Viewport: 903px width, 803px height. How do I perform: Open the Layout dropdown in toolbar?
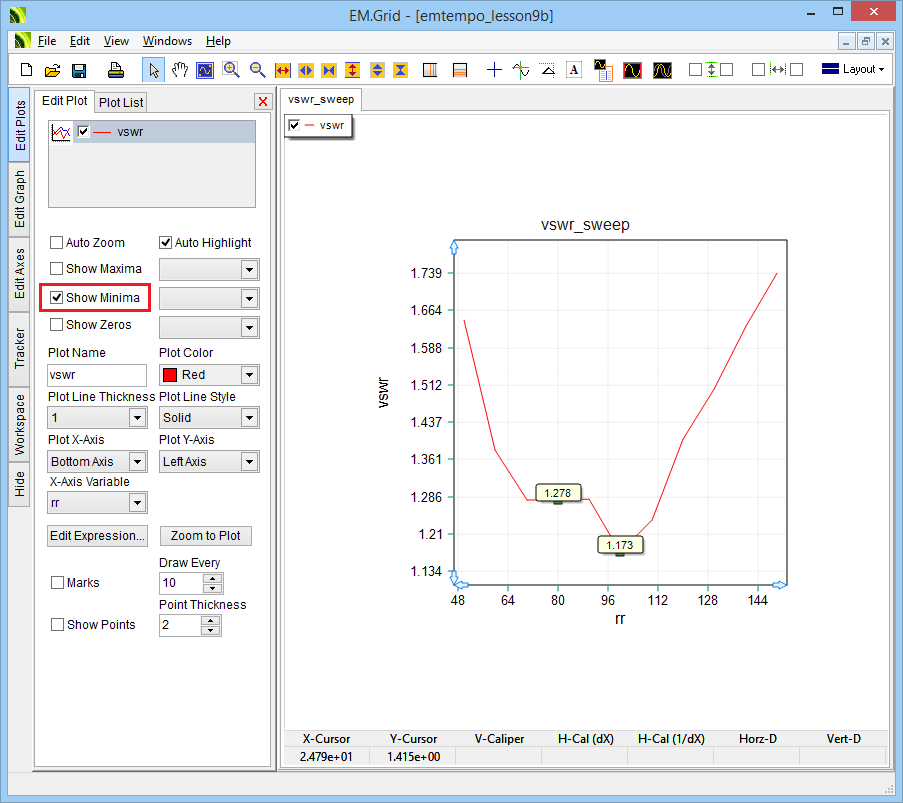pos(852,70)
